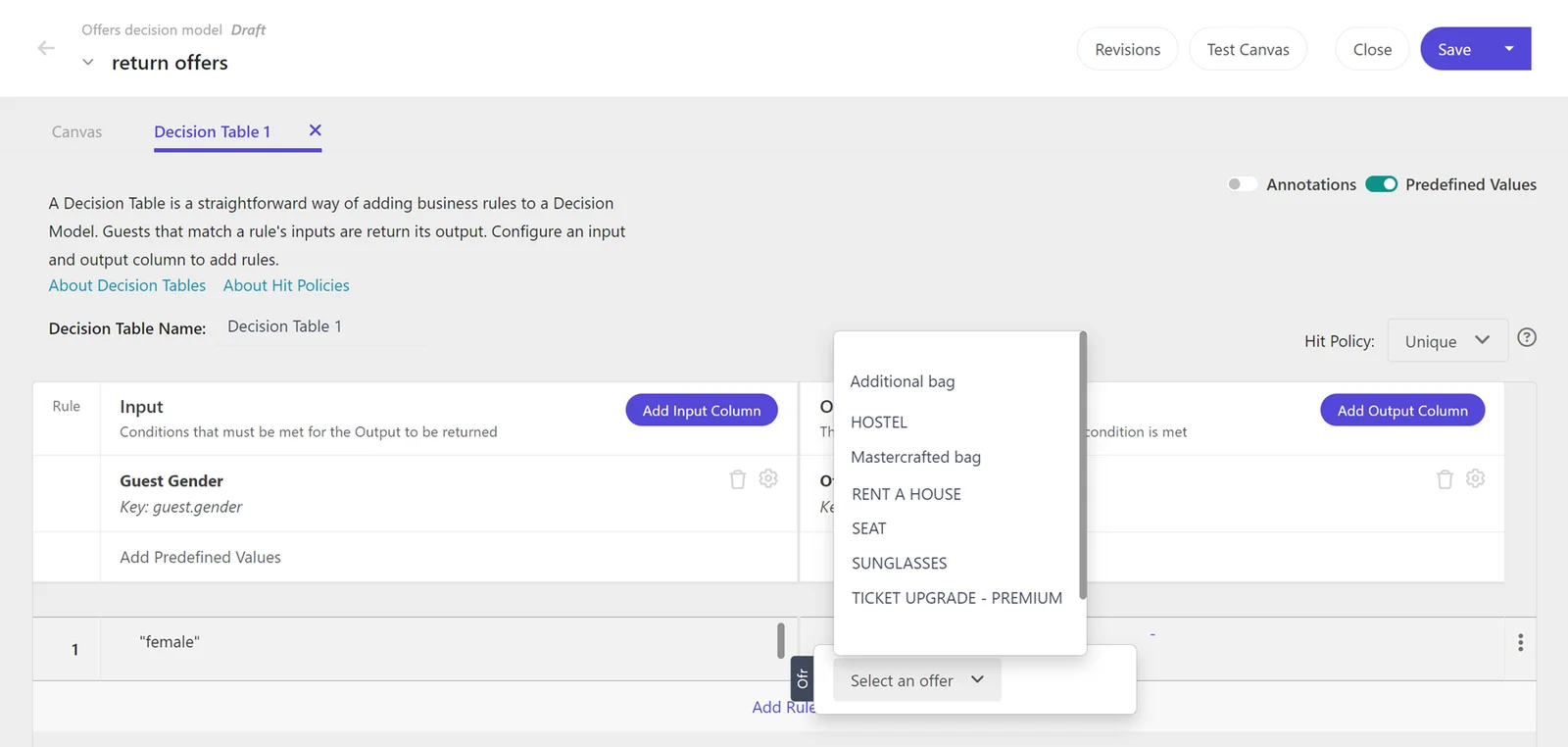Open the Save button dropdown arrow
This screenshot has width=1568, height=747.
pos(1509,49)
